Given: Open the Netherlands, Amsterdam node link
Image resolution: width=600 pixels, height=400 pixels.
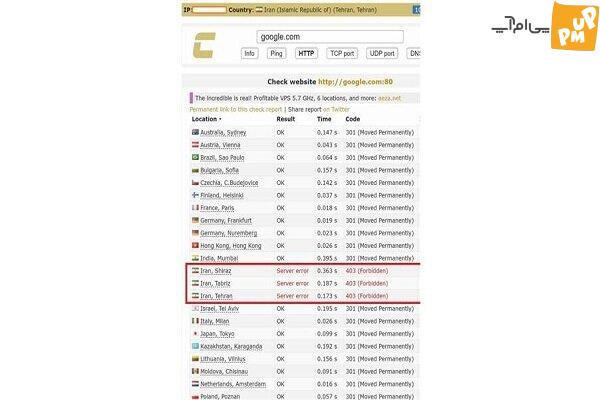Looking at the screenshot, I should point(233,384).
